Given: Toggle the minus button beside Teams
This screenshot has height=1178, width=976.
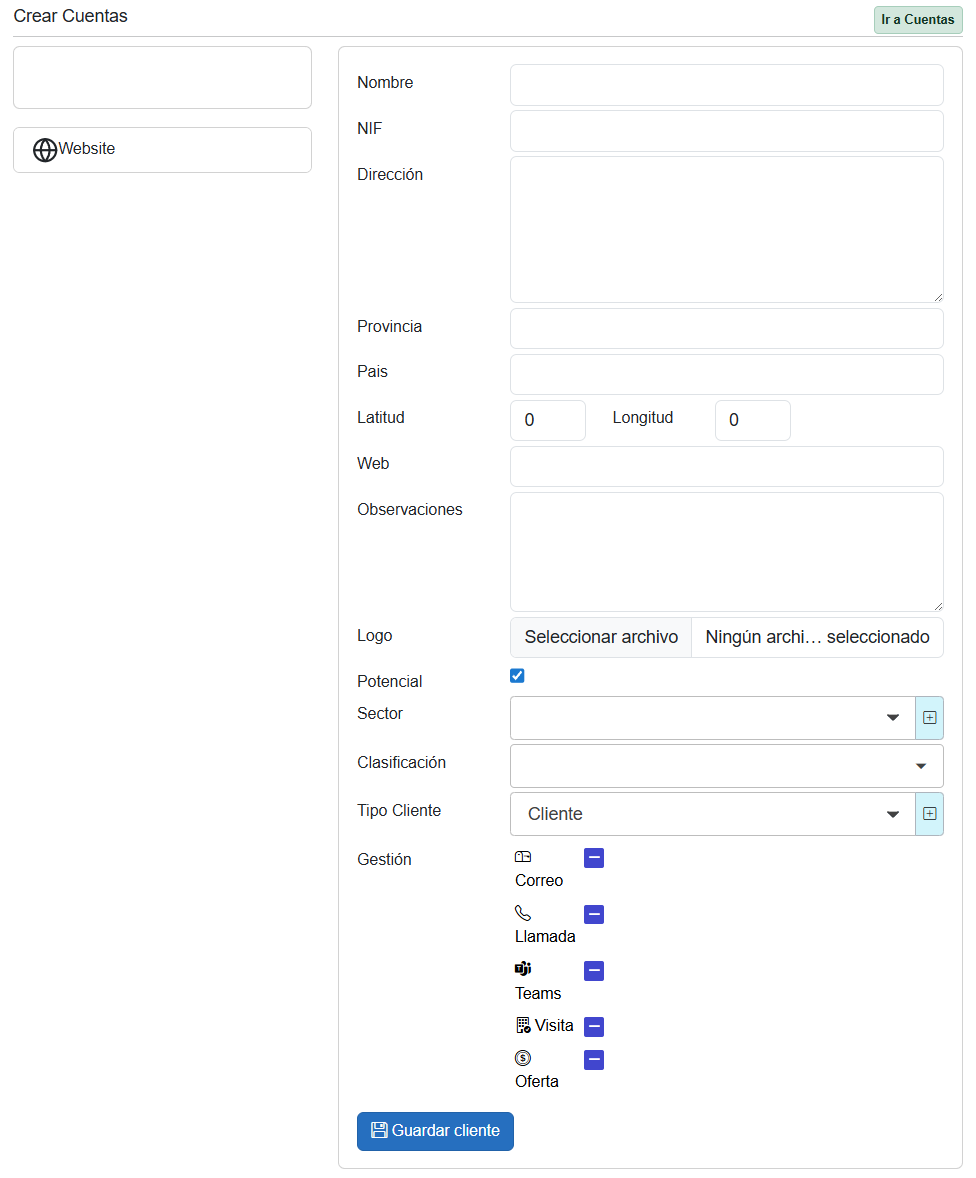Looking at the screenshot, I should [x=594, y=970].
